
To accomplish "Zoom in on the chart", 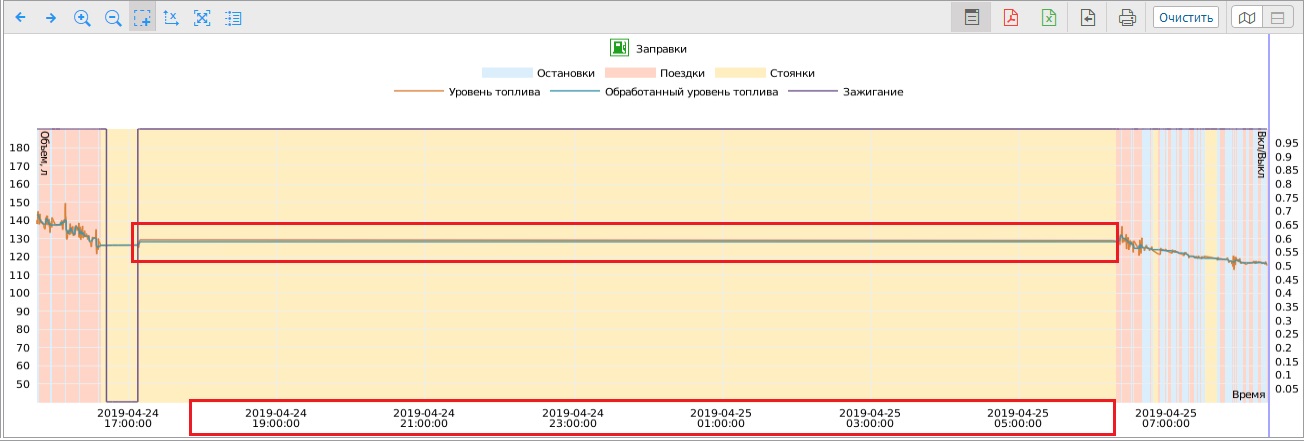I will click(x=82, y=18).
